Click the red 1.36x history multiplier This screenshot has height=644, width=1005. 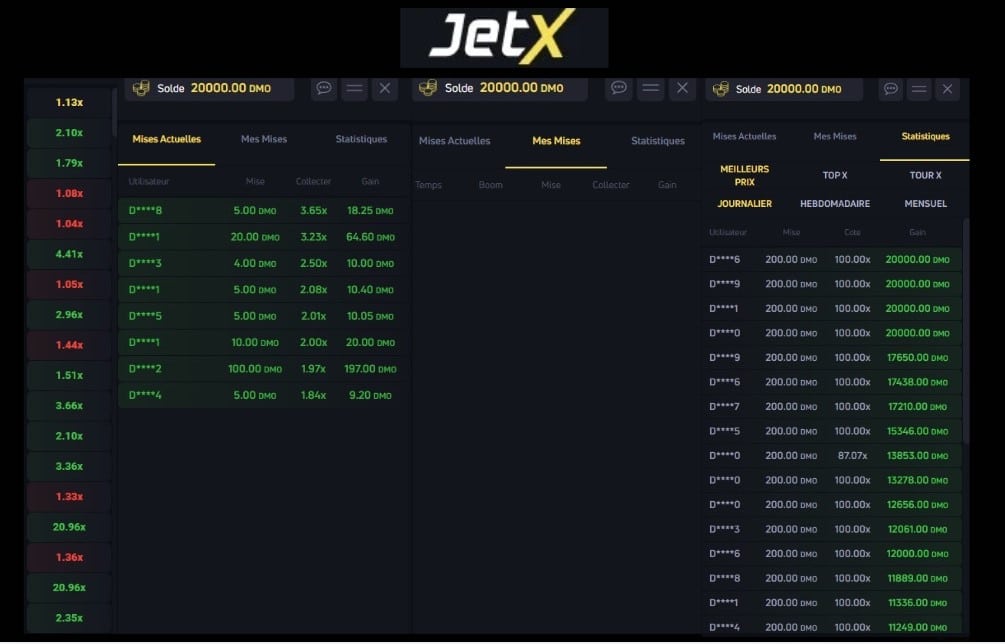click(69, 557)
